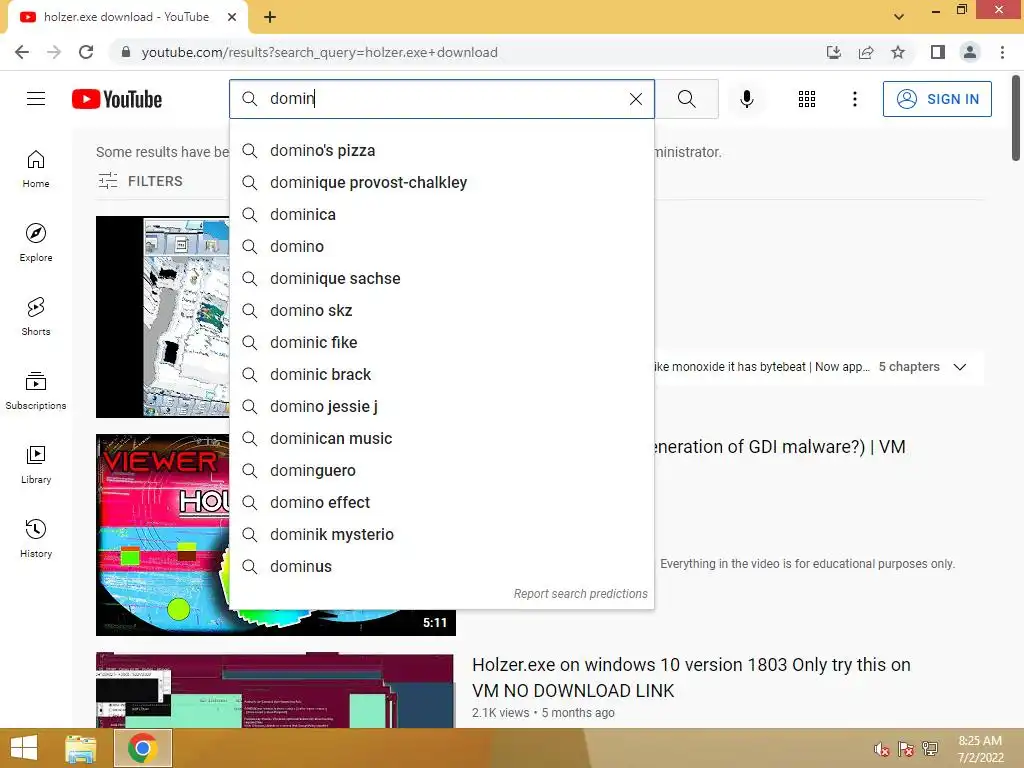
Task: Select suggestion "dominique sachse"
Action: click(x=442, y=278)
